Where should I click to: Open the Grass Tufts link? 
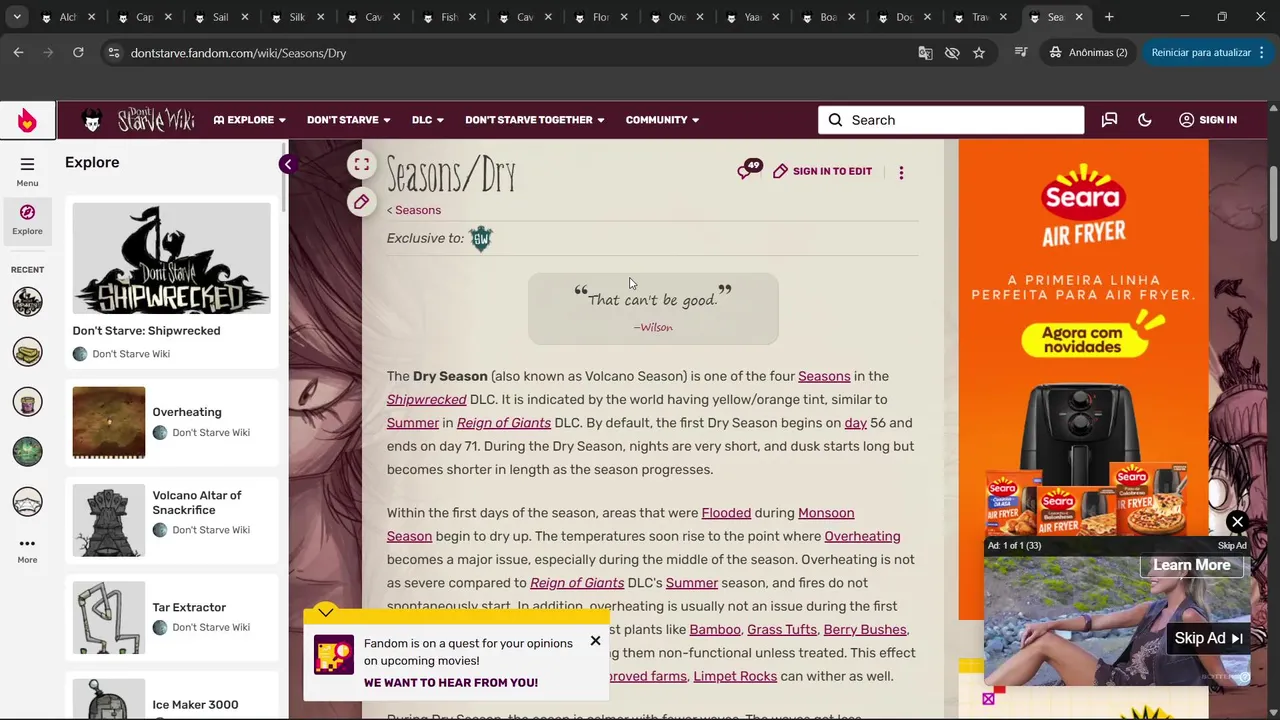pos(782,629)
